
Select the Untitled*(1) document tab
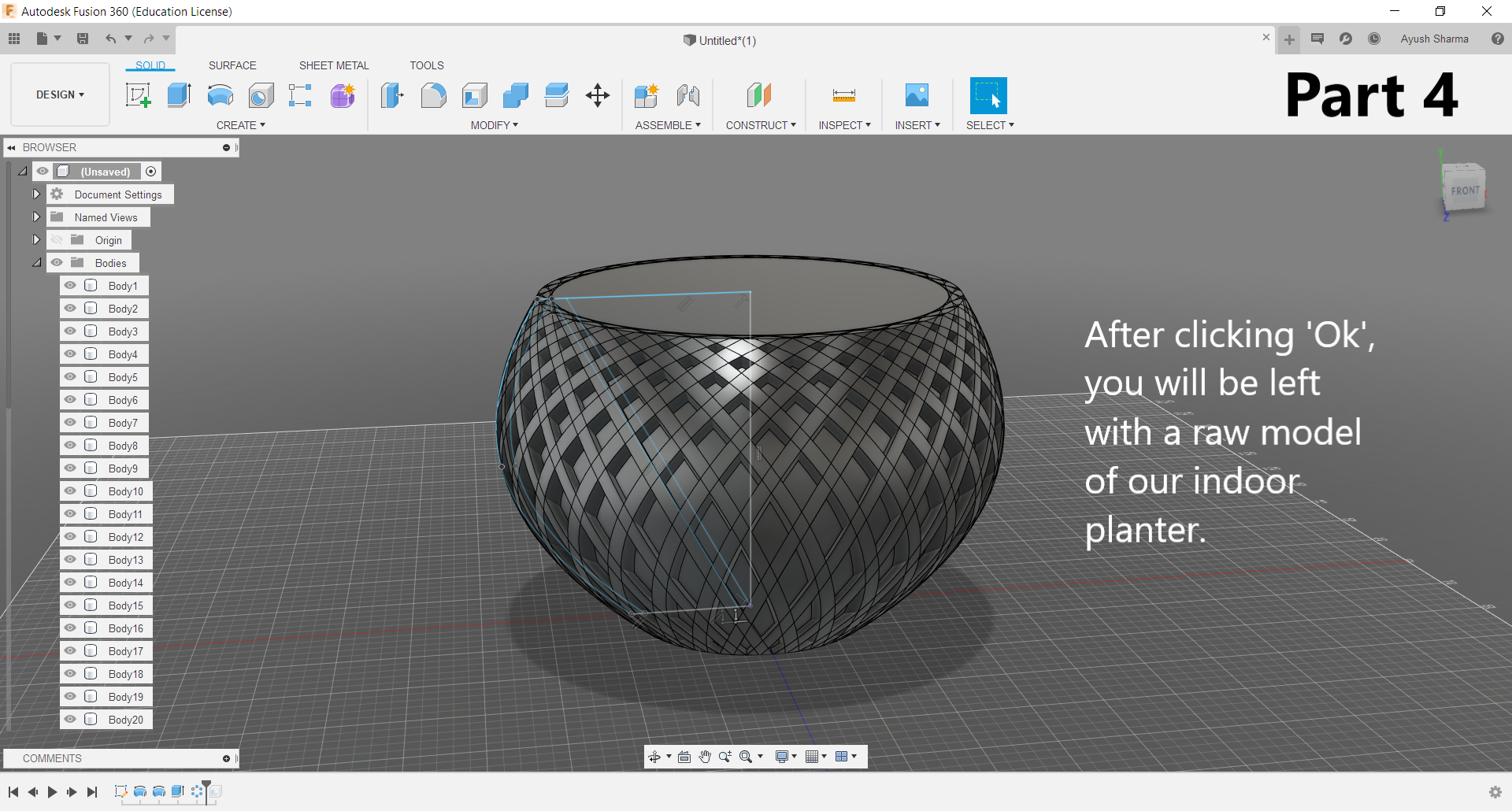click(720, 40)
